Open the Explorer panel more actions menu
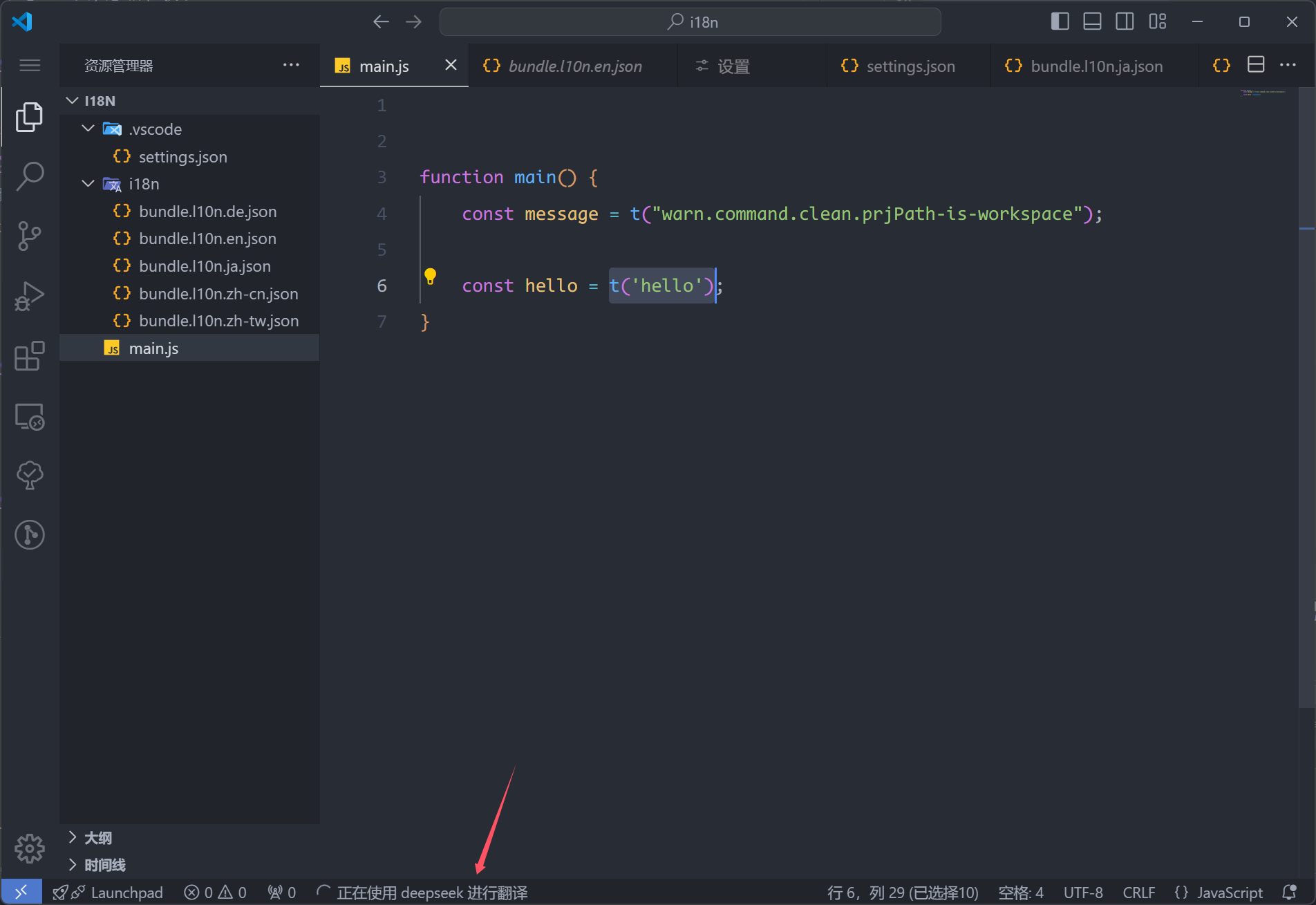The image size is (1316, 905). click(291, 65)
